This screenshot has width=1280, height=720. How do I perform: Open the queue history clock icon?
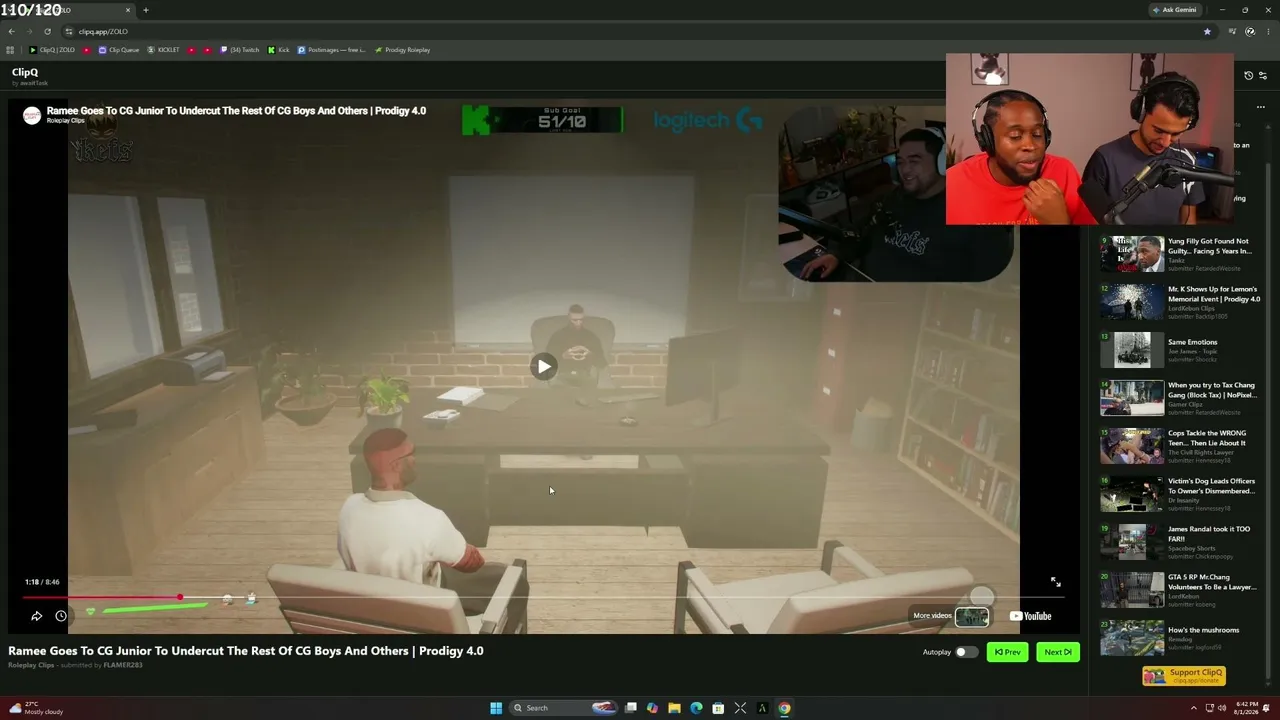1248,76
